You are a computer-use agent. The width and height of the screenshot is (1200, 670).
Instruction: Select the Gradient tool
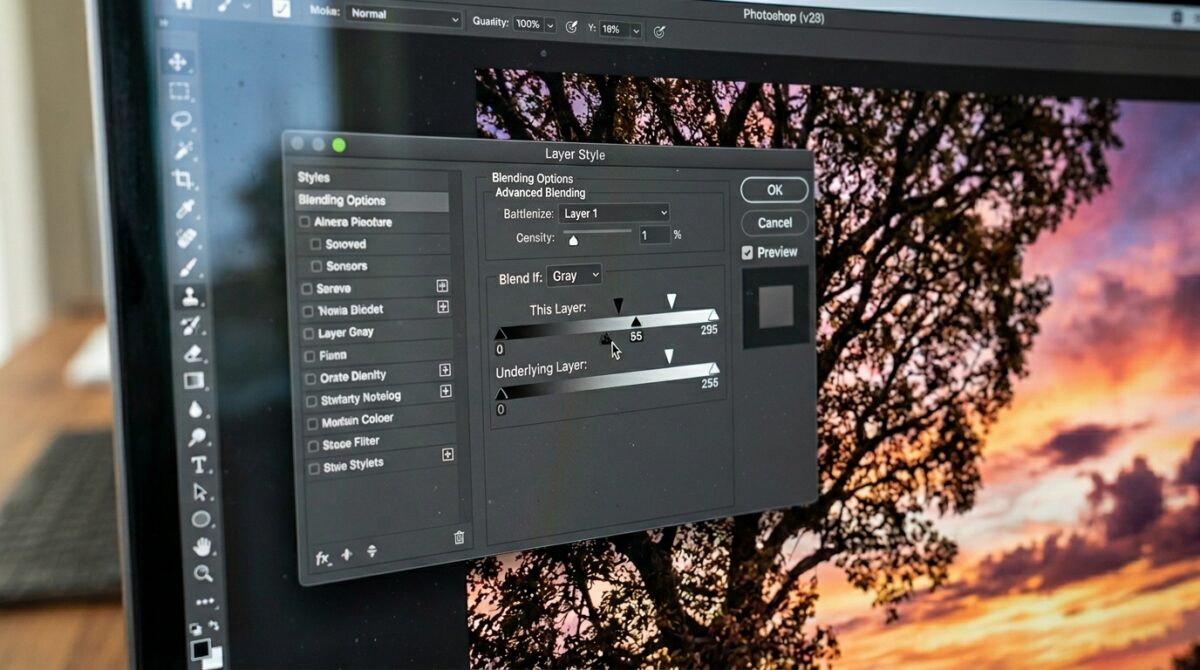193,381
